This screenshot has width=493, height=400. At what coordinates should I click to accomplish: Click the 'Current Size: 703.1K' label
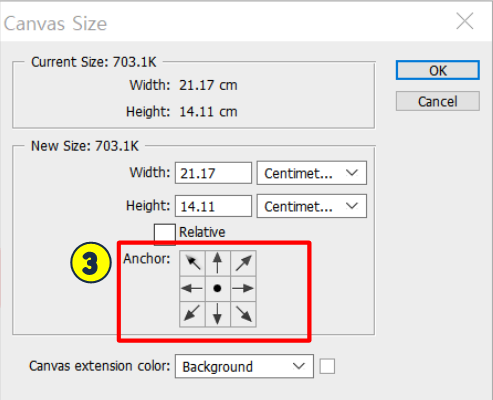pyautogui.click(x=94, y=62)
